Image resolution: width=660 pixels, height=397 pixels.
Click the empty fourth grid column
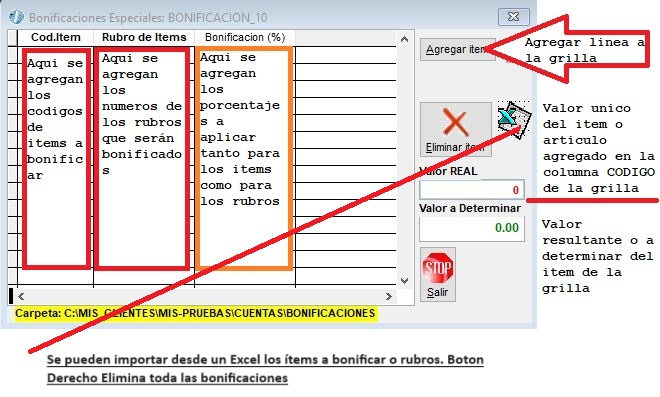pos(346,164)
